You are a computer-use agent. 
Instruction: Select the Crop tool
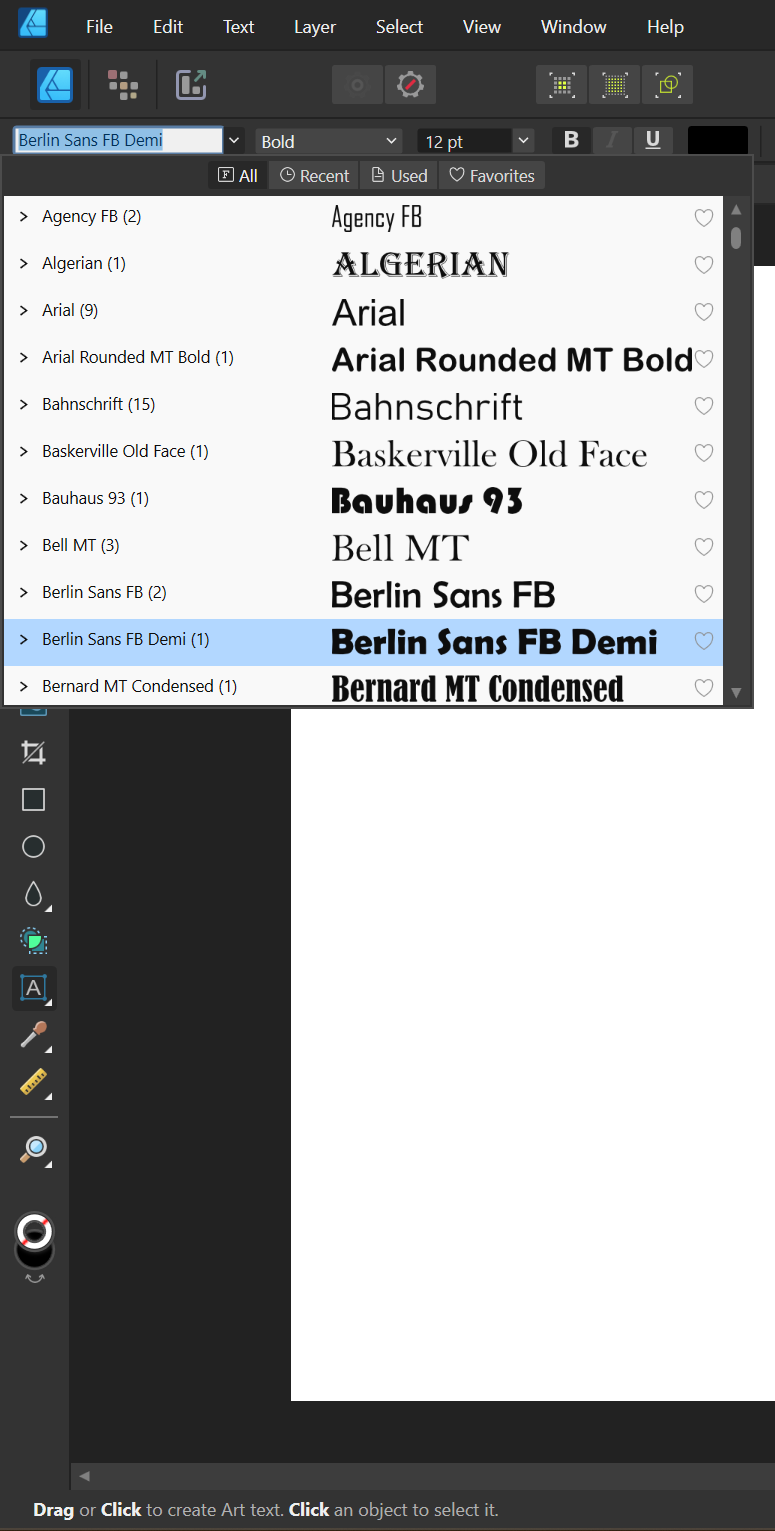(x=34, y=753)
